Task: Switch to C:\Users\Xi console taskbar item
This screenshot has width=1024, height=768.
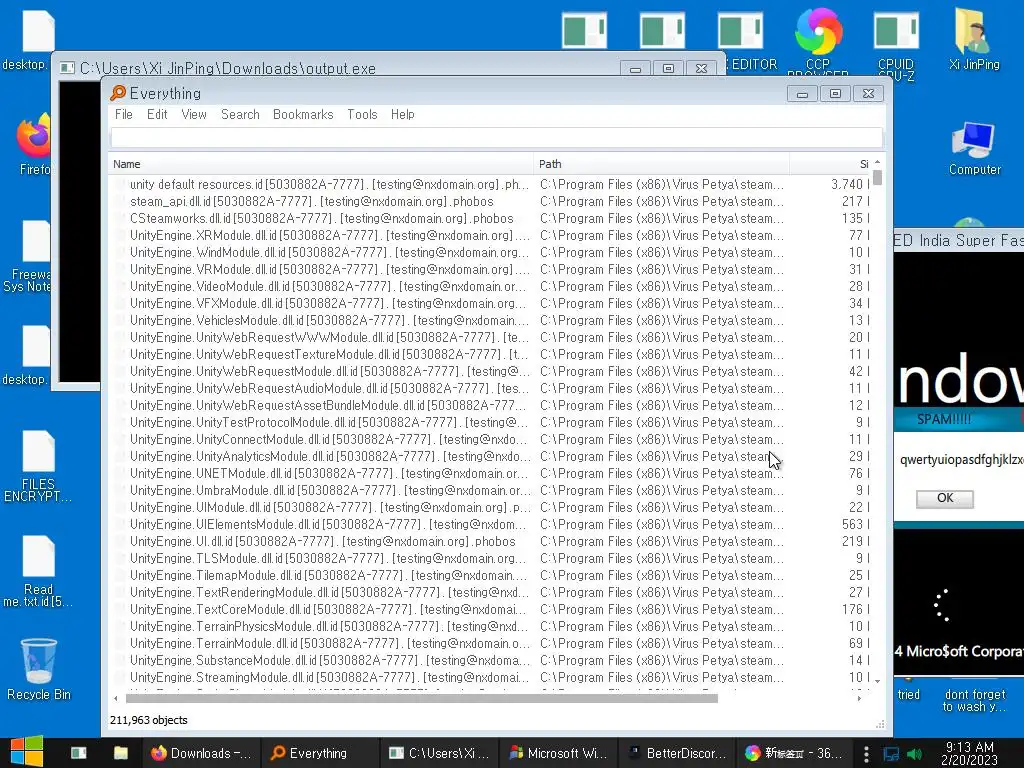Action: pos(439,753)
